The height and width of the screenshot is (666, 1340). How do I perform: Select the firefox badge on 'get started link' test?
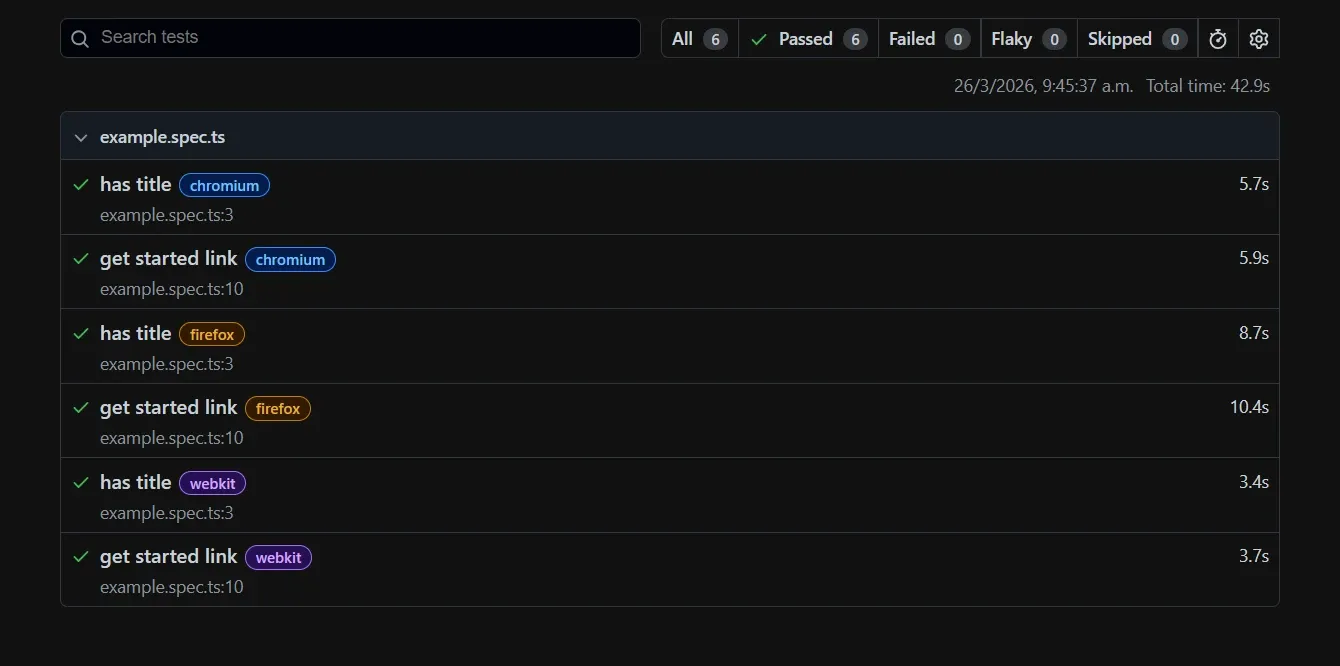[x=278, y=408]
